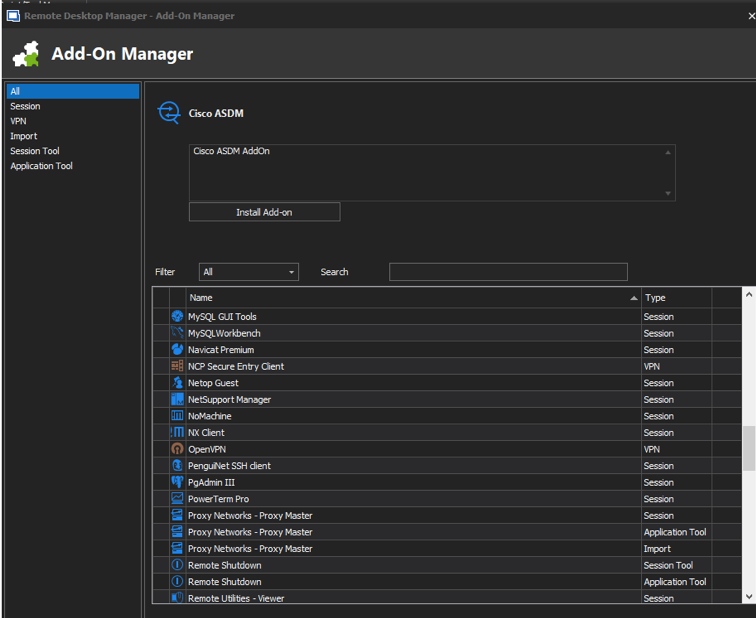
Task: Choose the Application Tool category
Action: click(x=41, y=166)
